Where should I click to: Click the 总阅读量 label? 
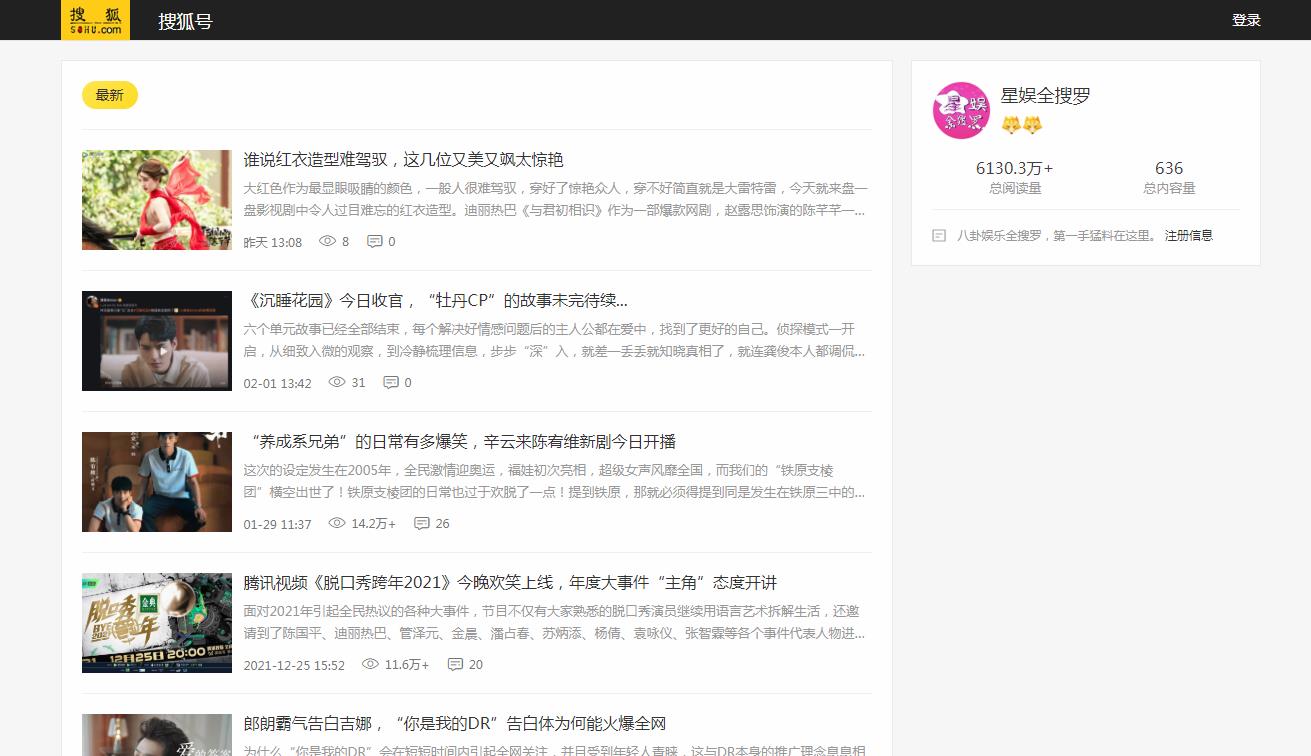[1015, 188]
